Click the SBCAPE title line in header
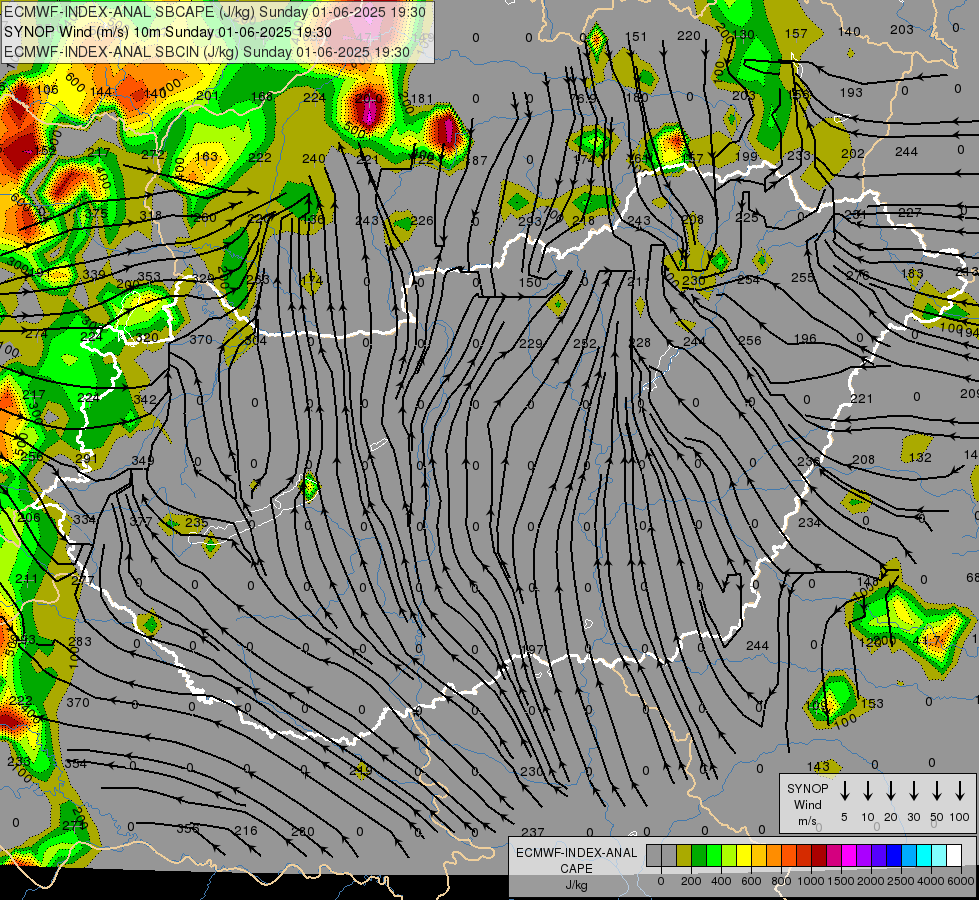This screenshot has height=900, width=979. pos(215,12)
